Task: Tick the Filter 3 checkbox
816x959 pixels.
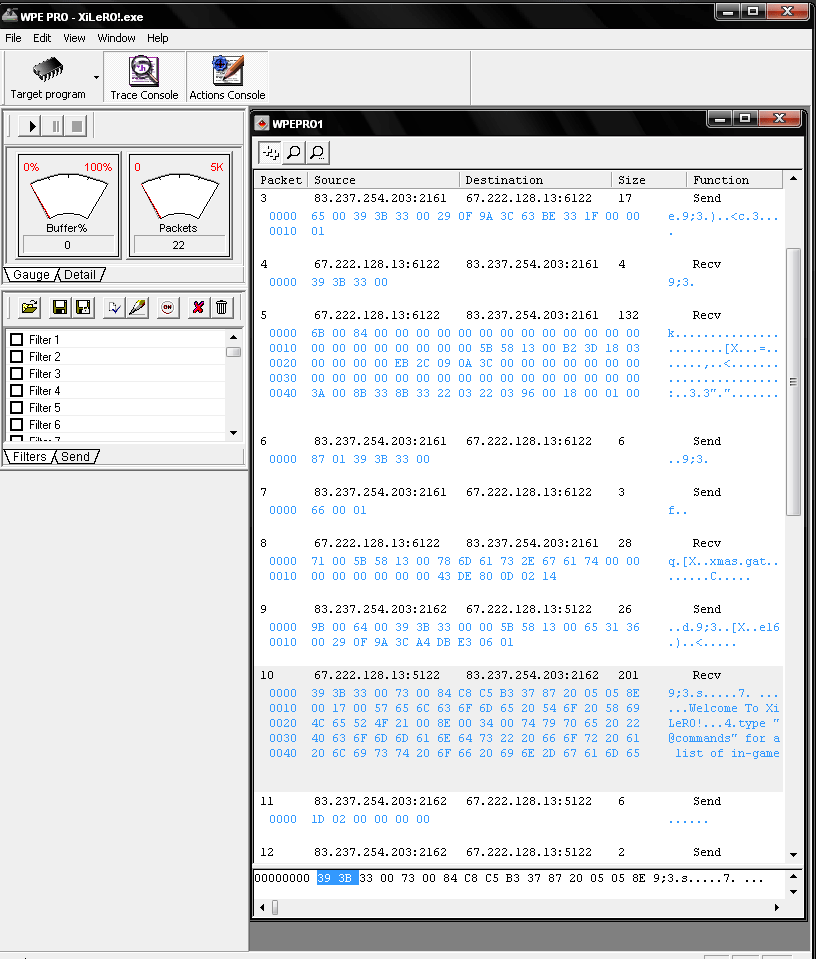Action: point(17,374)
